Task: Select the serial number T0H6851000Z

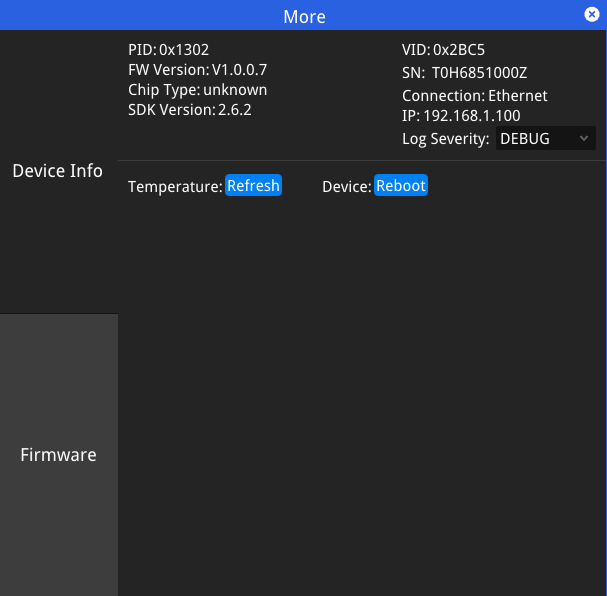Action: pos(479,73)
